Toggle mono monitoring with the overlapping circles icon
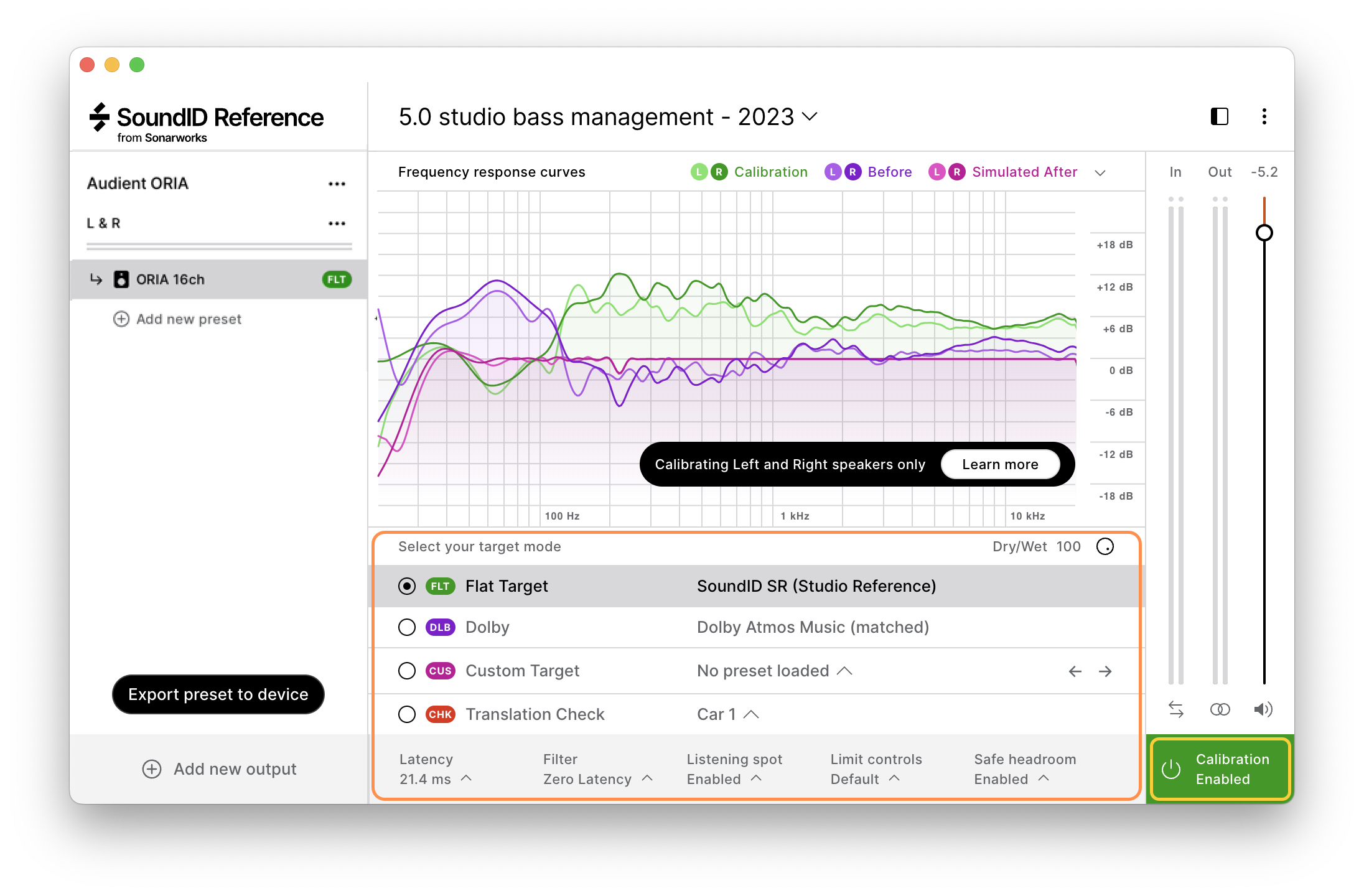The image size is (1364, 896). point(1220,709)
